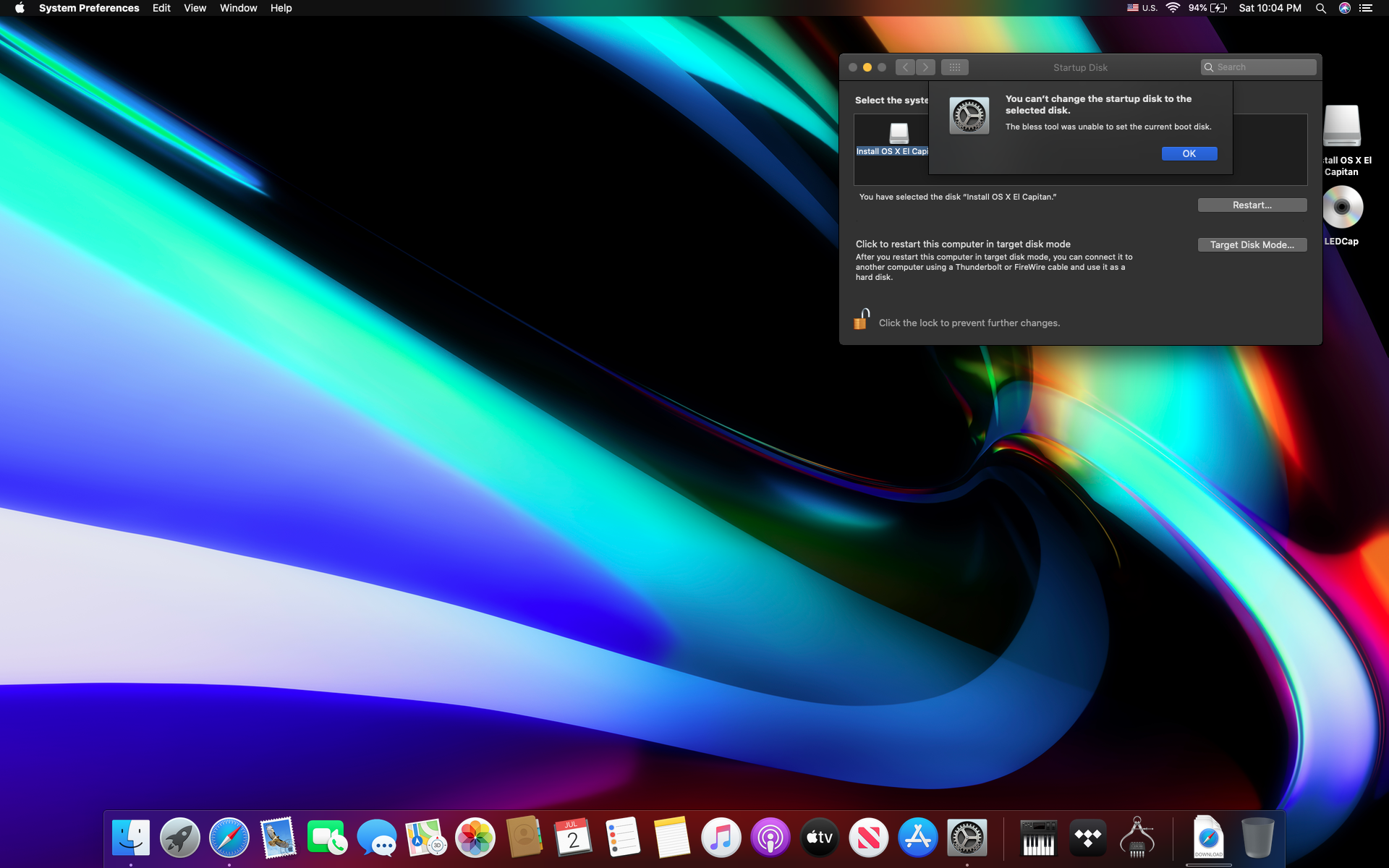The height and width of the screenshot is (868, 1389).
Task: Open the View menu
Action: tap(195, 8)
